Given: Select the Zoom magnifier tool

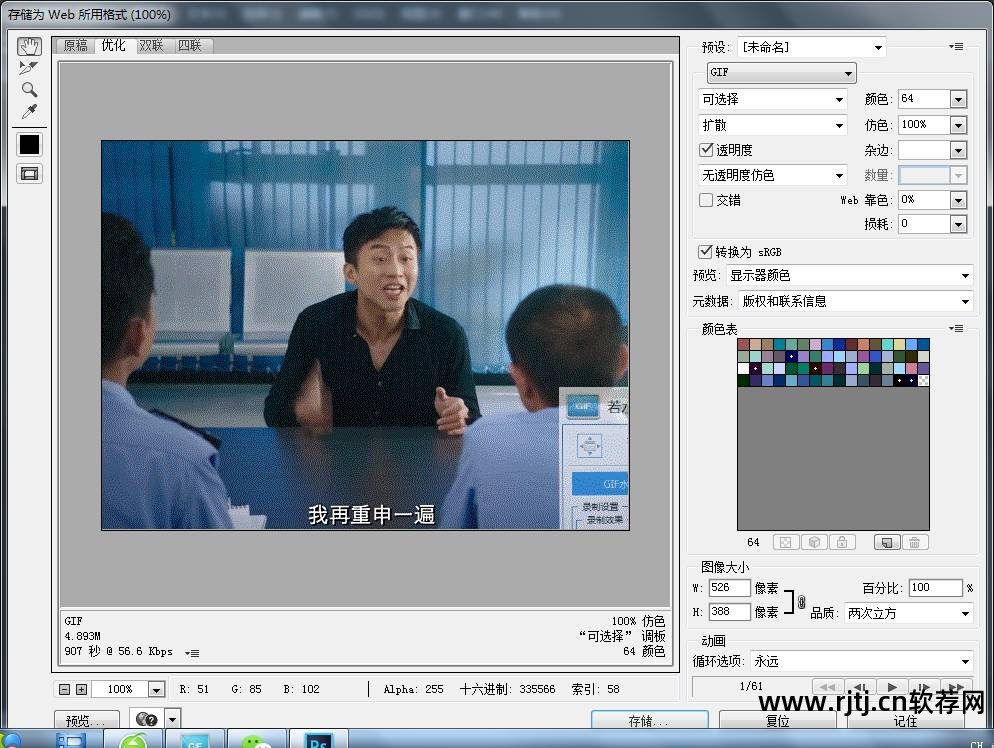Looking at the screenshot, I should coord(30,90).
